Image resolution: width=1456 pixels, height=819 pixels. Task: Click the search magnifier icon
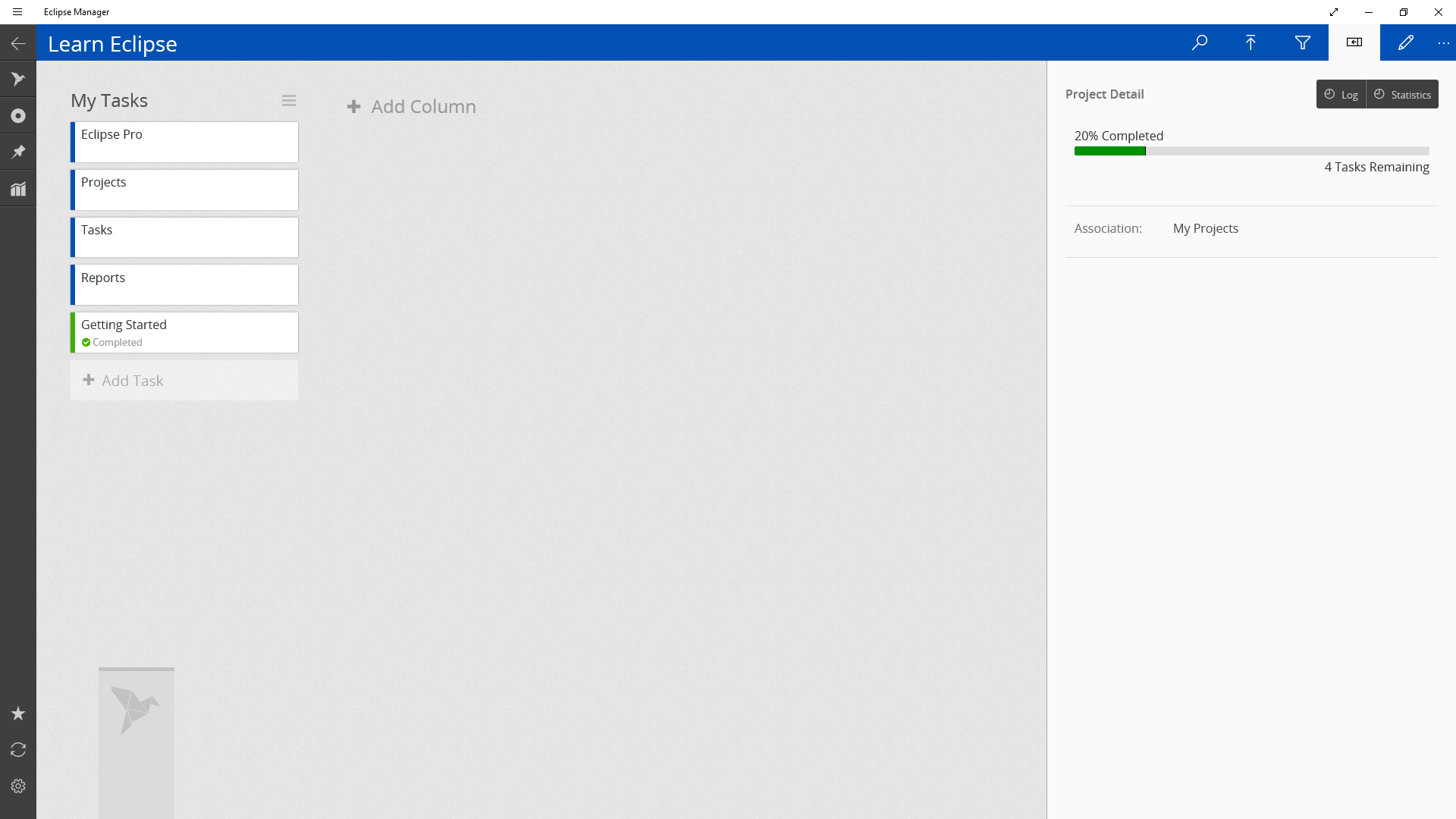pyautogui.click(x=1199, y=42)
